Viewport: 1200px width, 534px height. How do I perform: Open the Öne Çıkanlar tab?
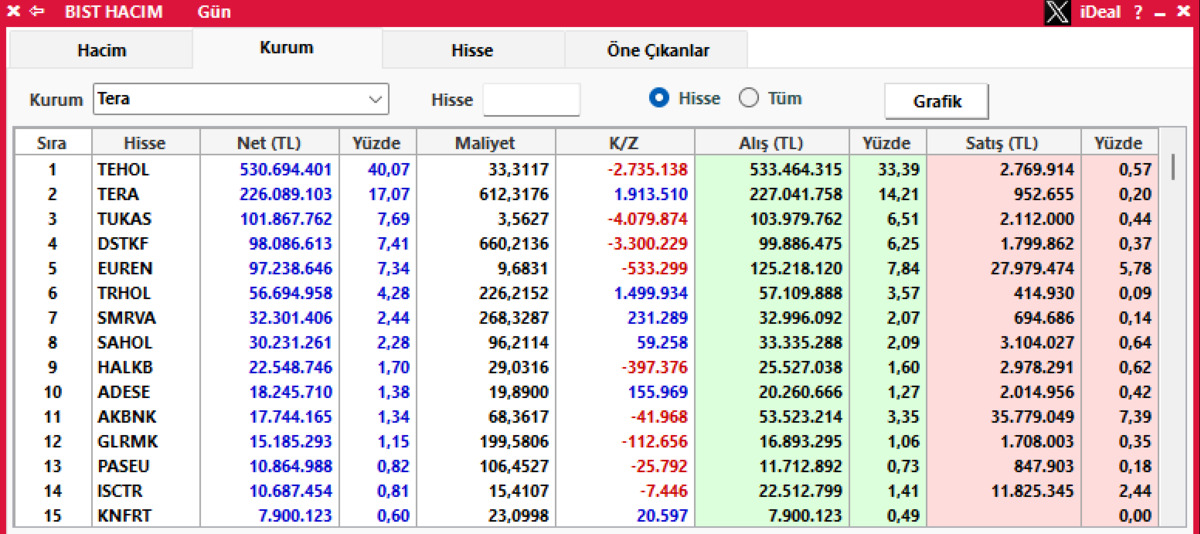point(657,50)
